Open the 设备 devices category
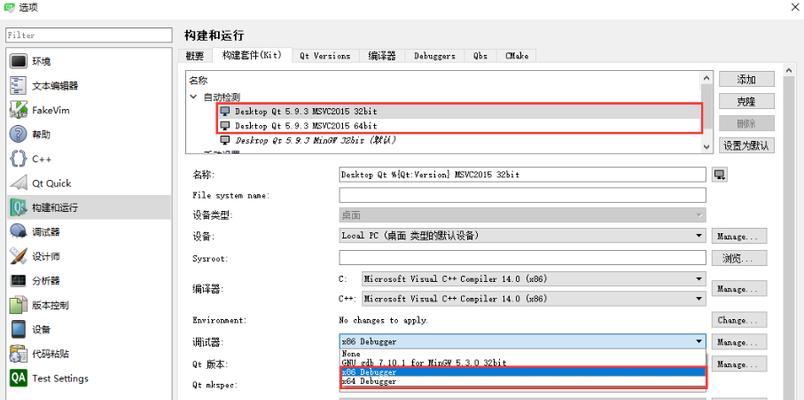The image size is (804, 400). tap(90, 329)
